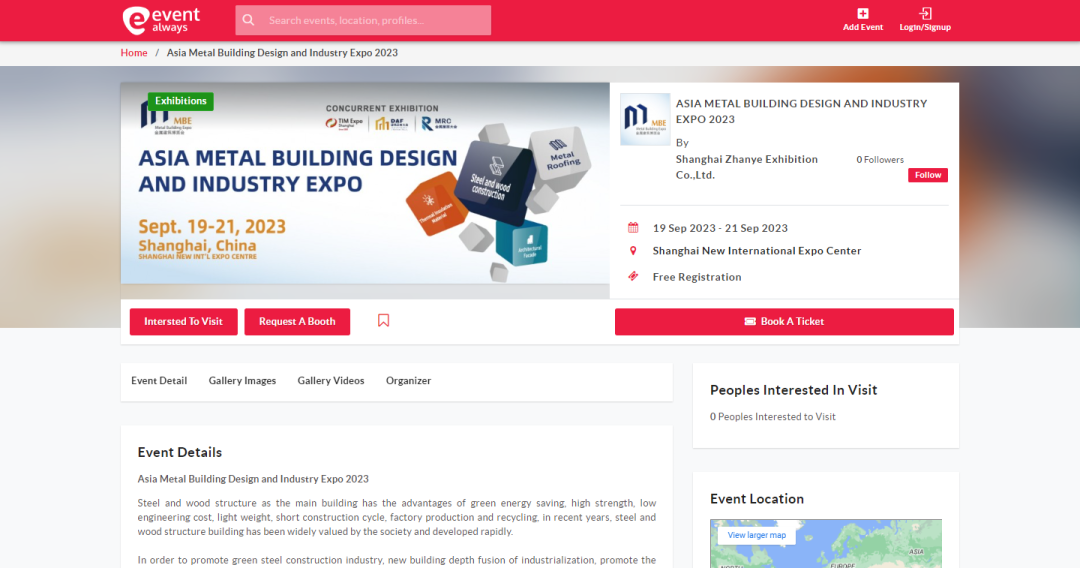Switch to Gallery Images tab

[x=242, y=381]
